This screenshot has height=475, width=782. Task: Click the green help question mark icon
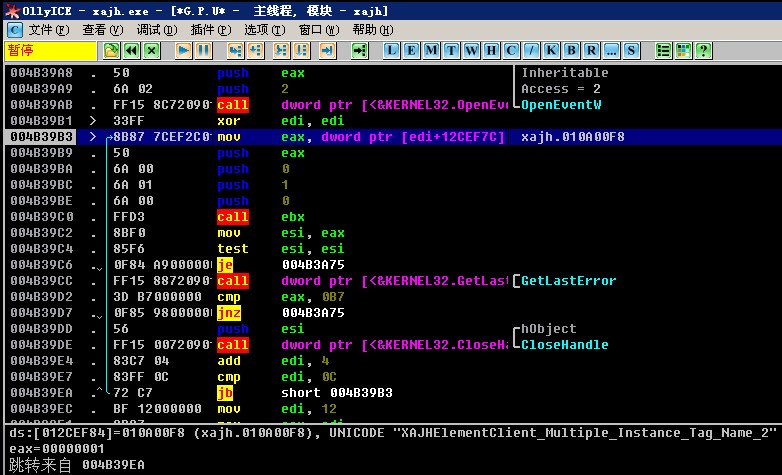coord(704,50)
